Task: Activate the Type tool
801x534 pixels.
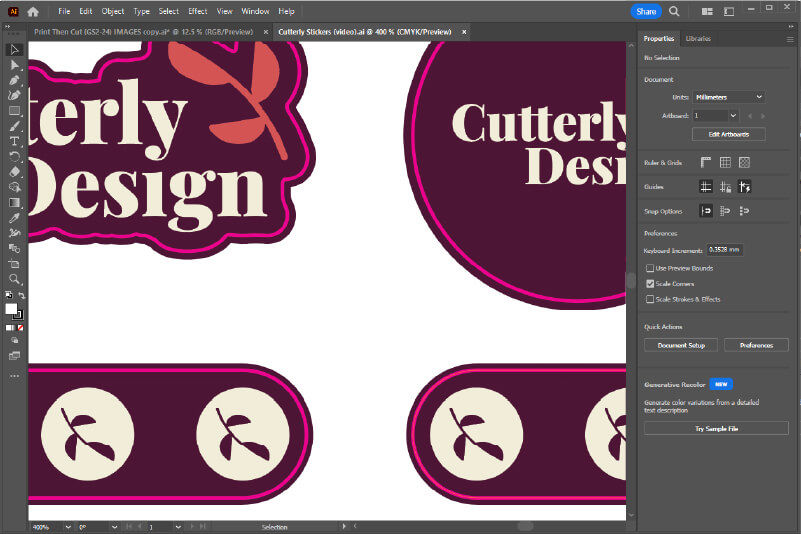Action: coord(14,141)
